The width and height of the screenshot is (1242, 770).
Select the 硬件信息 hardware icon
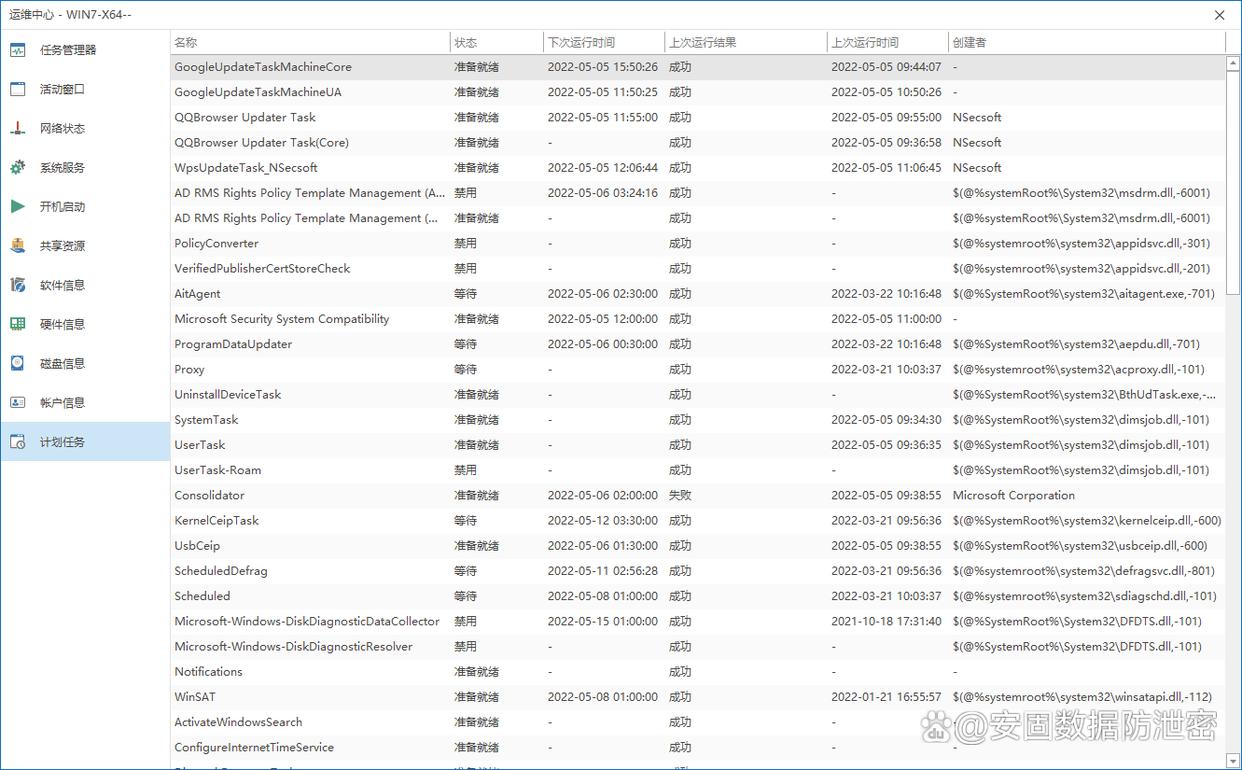(x=18, y=324)
